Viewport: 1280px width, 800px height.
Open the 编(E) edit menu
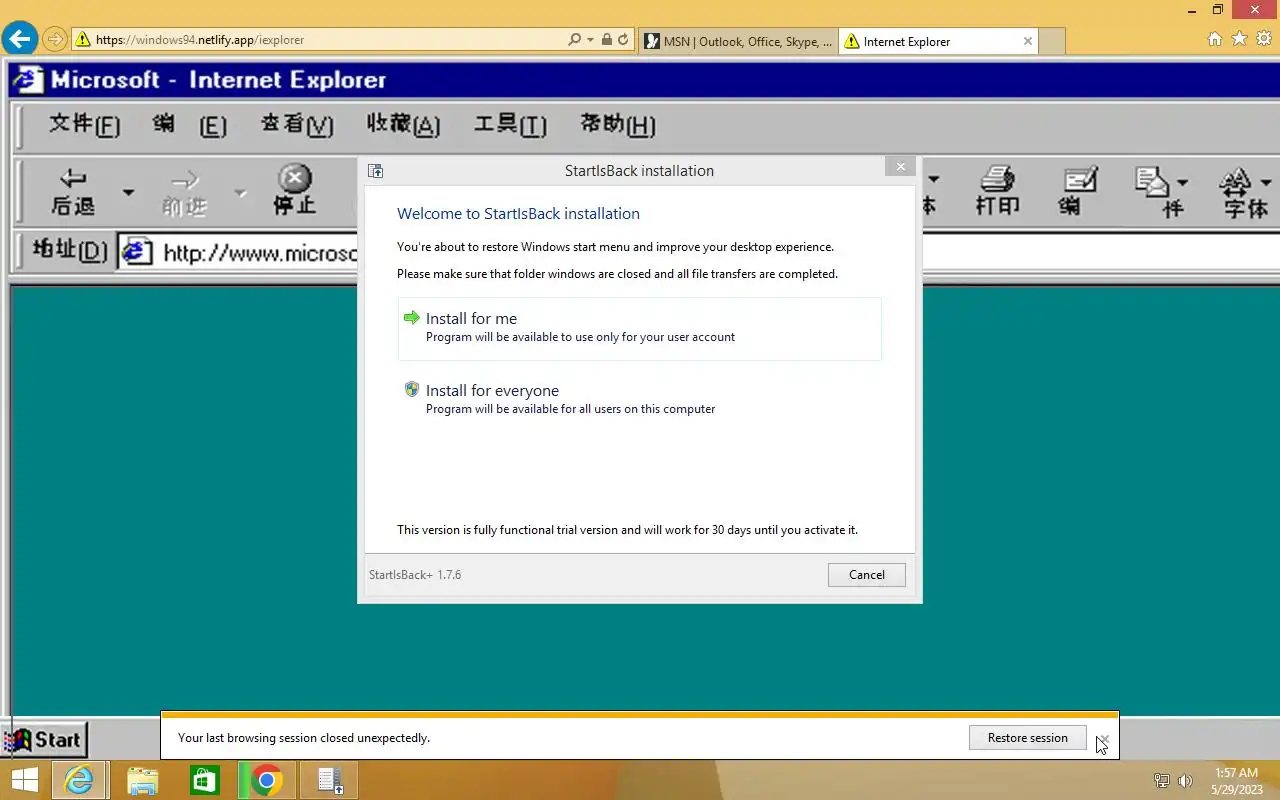click(x=189, y=125)
